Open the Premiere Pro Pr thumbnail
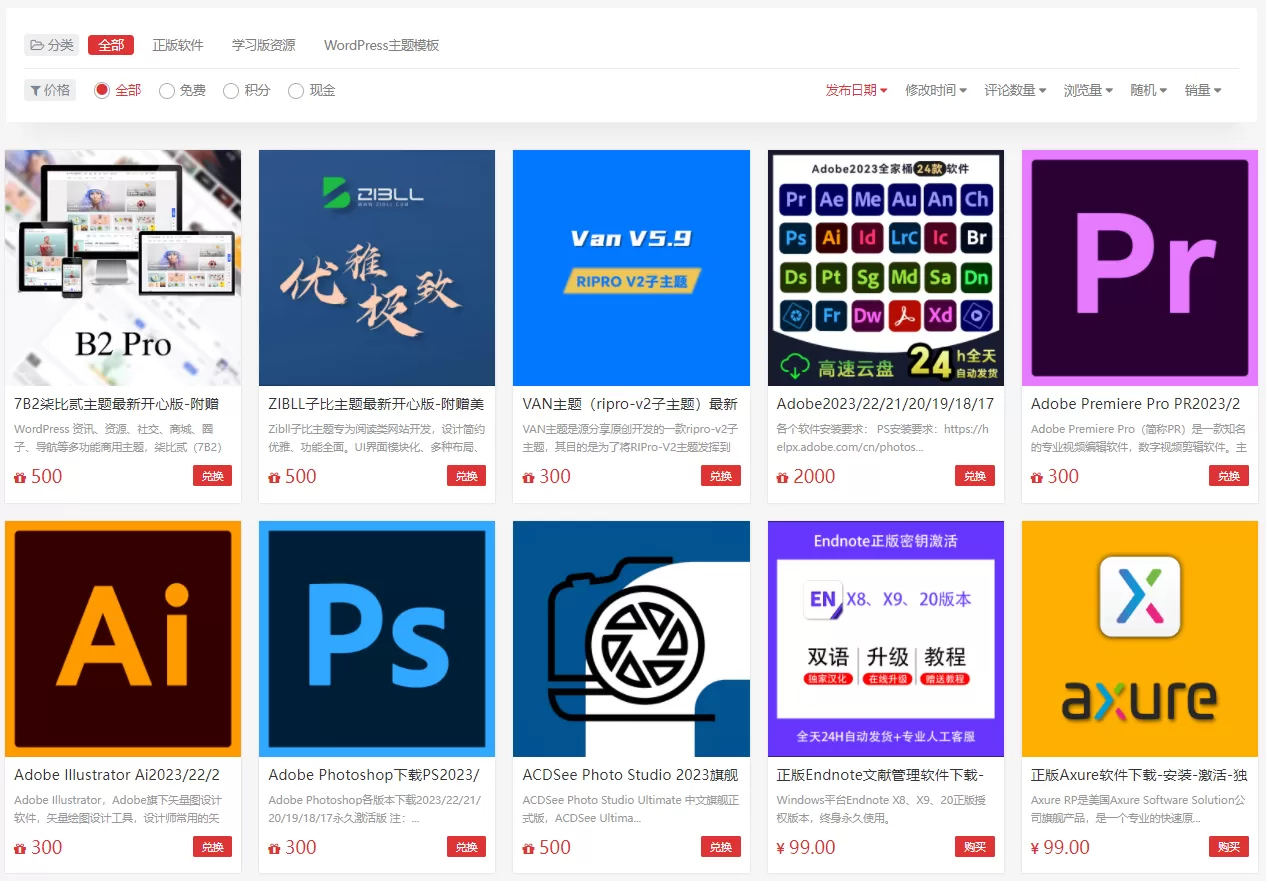This screenshot has height=881, width=1266. [x=1140, y=268]
